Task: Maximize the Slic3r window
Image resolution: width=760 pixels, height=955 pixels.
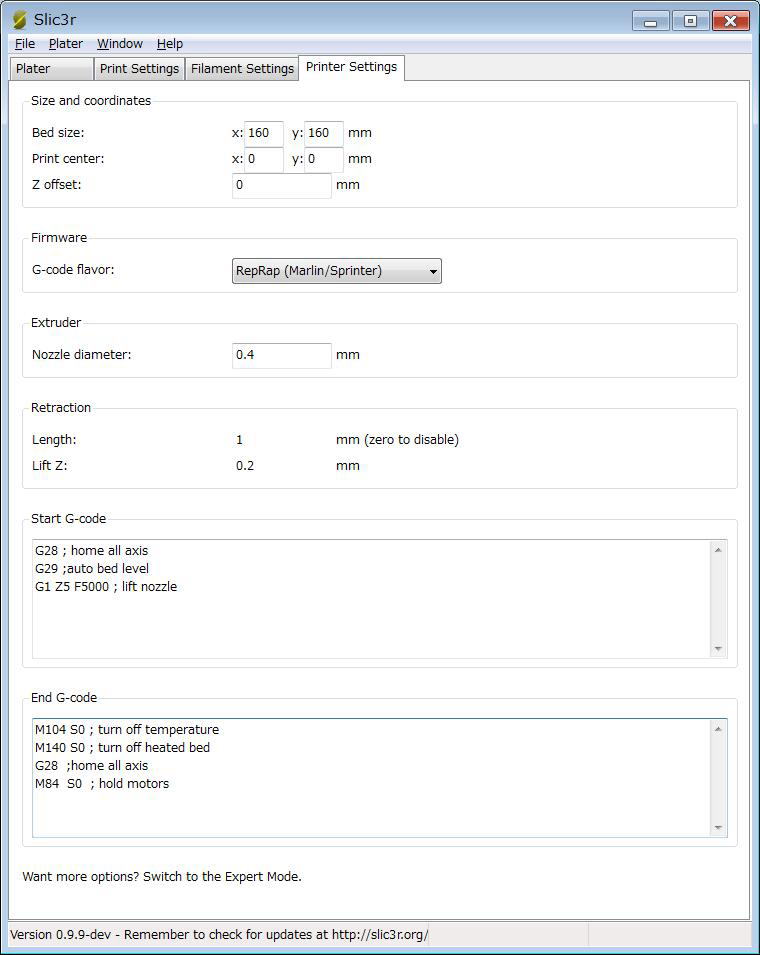Action: click(x=690, y=21)
